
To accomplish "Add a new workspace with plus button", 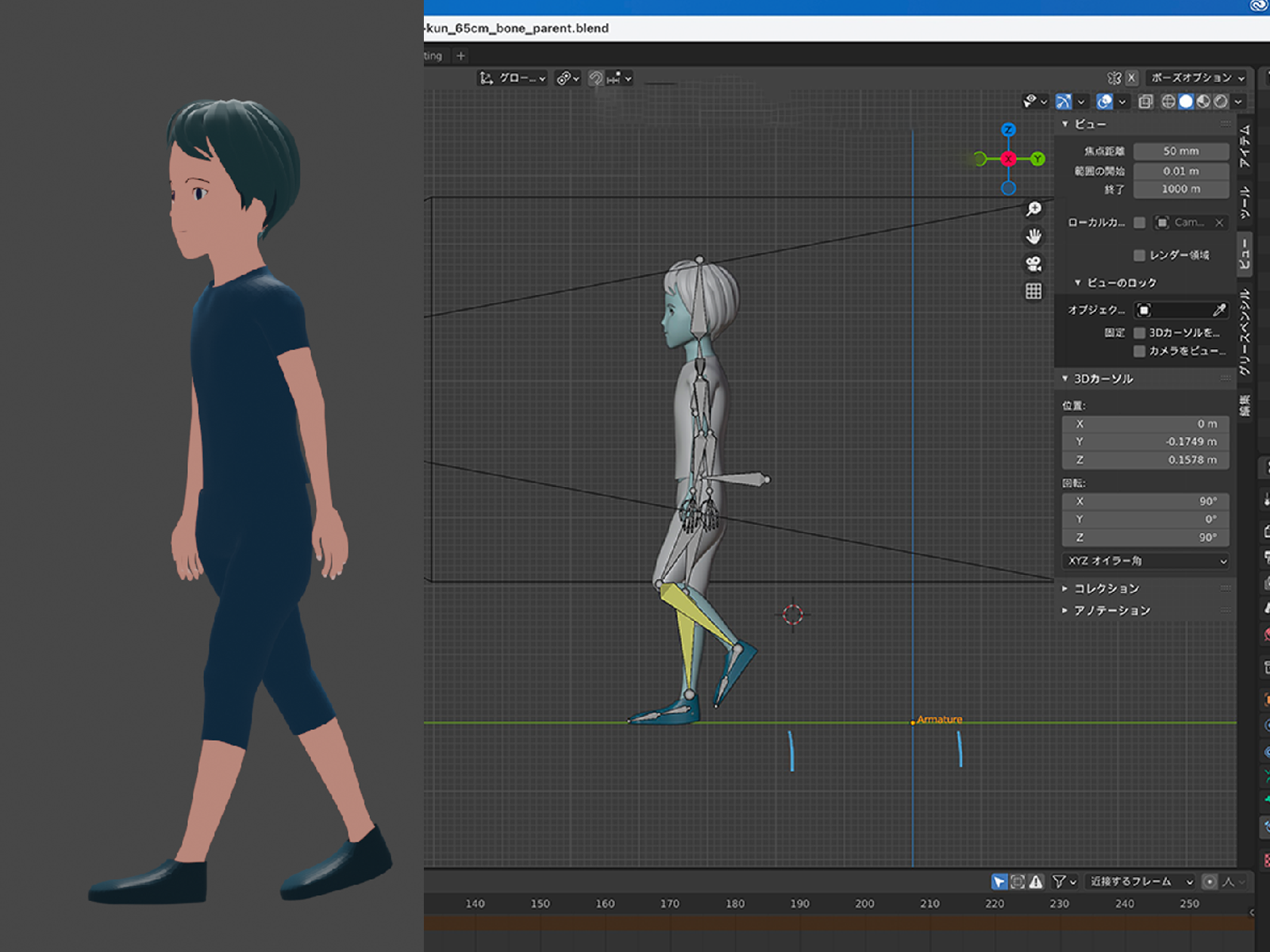I will tap(460, 56).
